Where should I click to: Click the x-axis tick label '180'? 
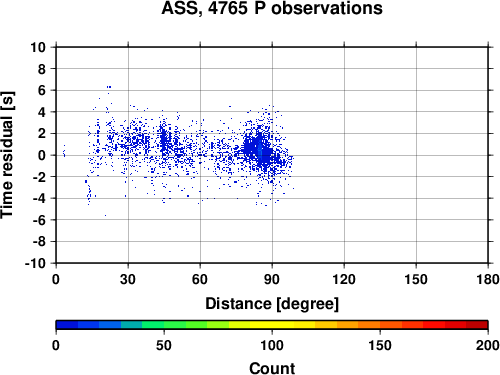488,279
